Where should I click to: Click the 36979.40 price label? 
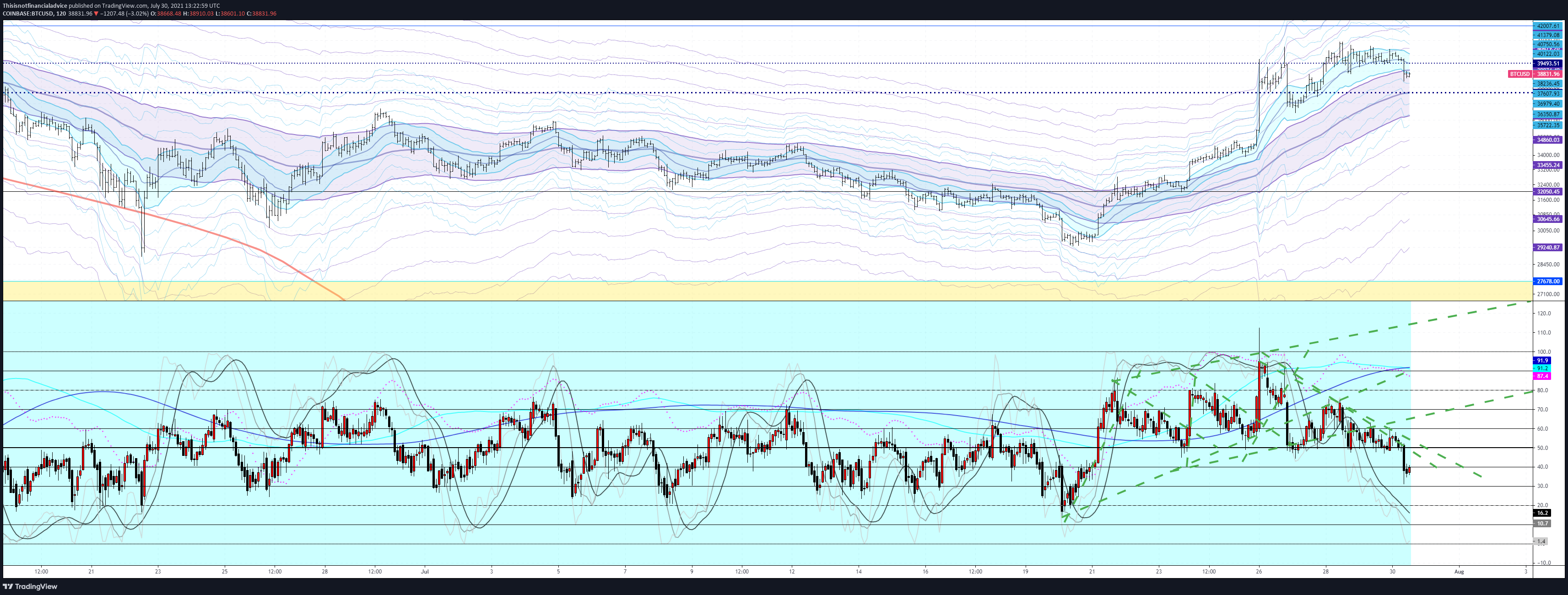point(1548,104)
